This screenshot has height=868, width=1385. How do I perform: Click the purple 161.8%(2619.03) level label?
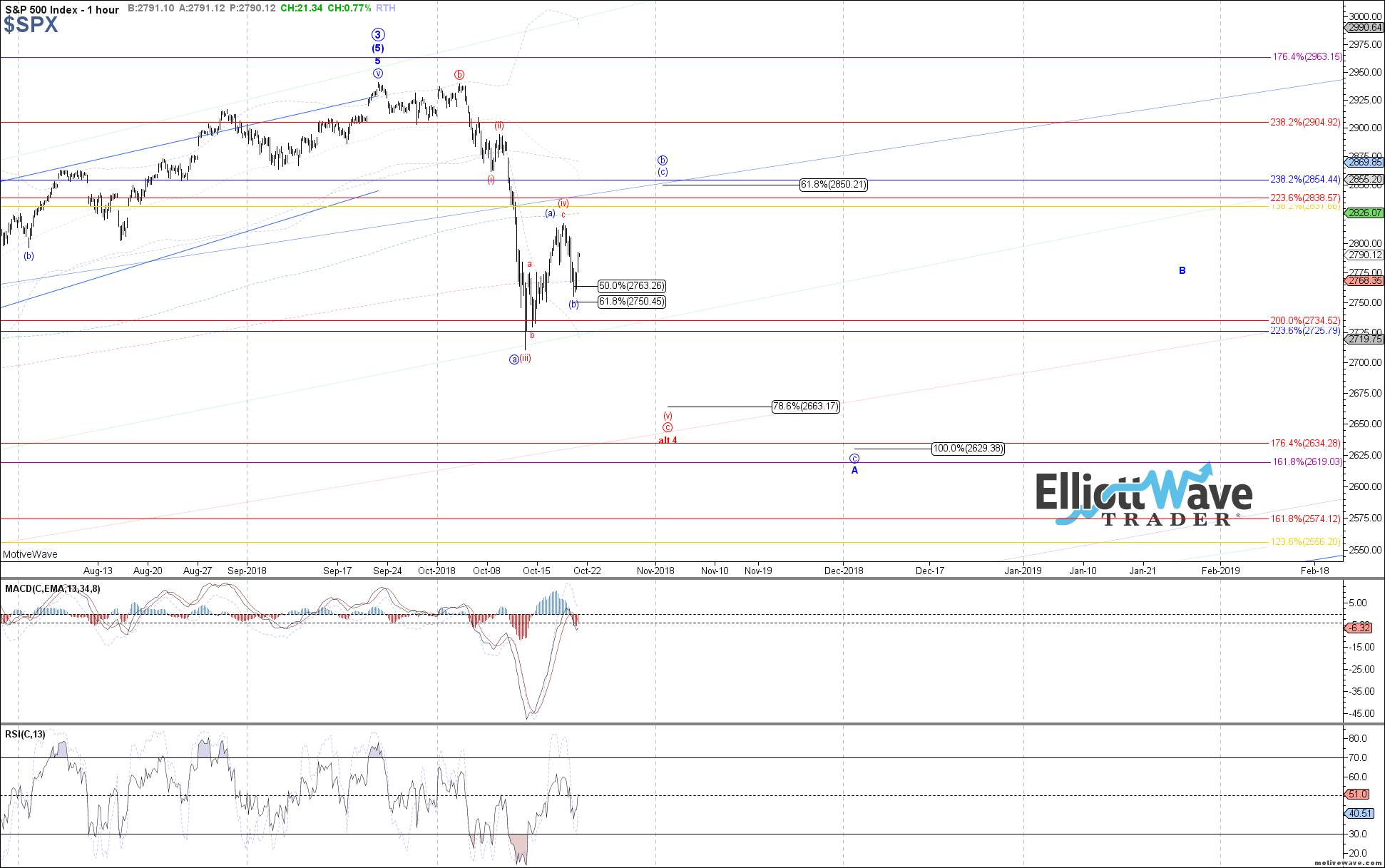(x=1307, y=461)
